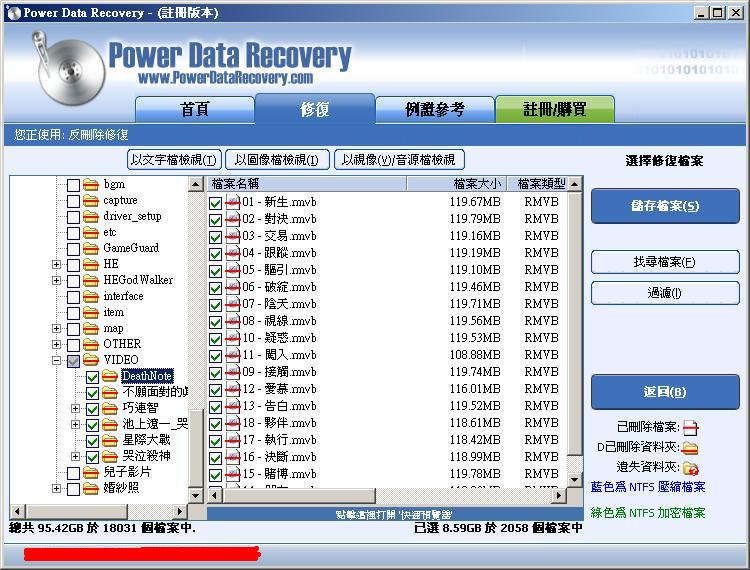Click the DeathNote deleted folder icon
This screenshot has width=750, height=570.
click(110, 376)
